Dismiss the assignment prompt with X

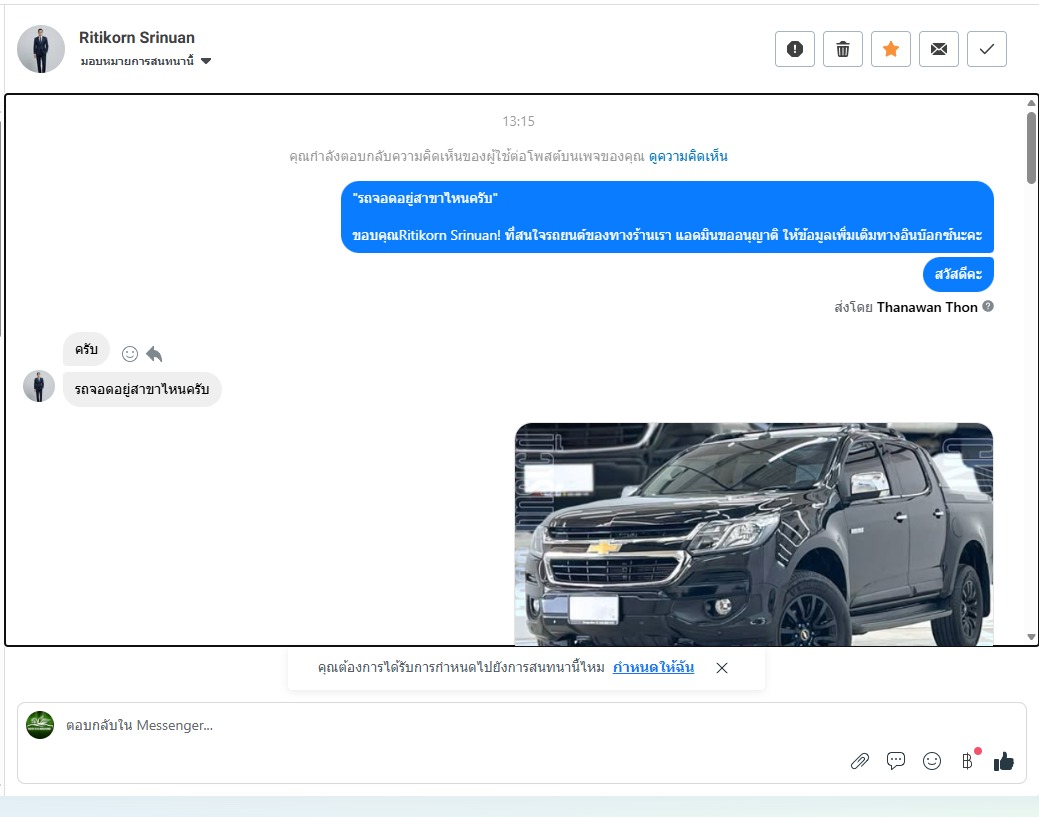[x=722, y=668]
